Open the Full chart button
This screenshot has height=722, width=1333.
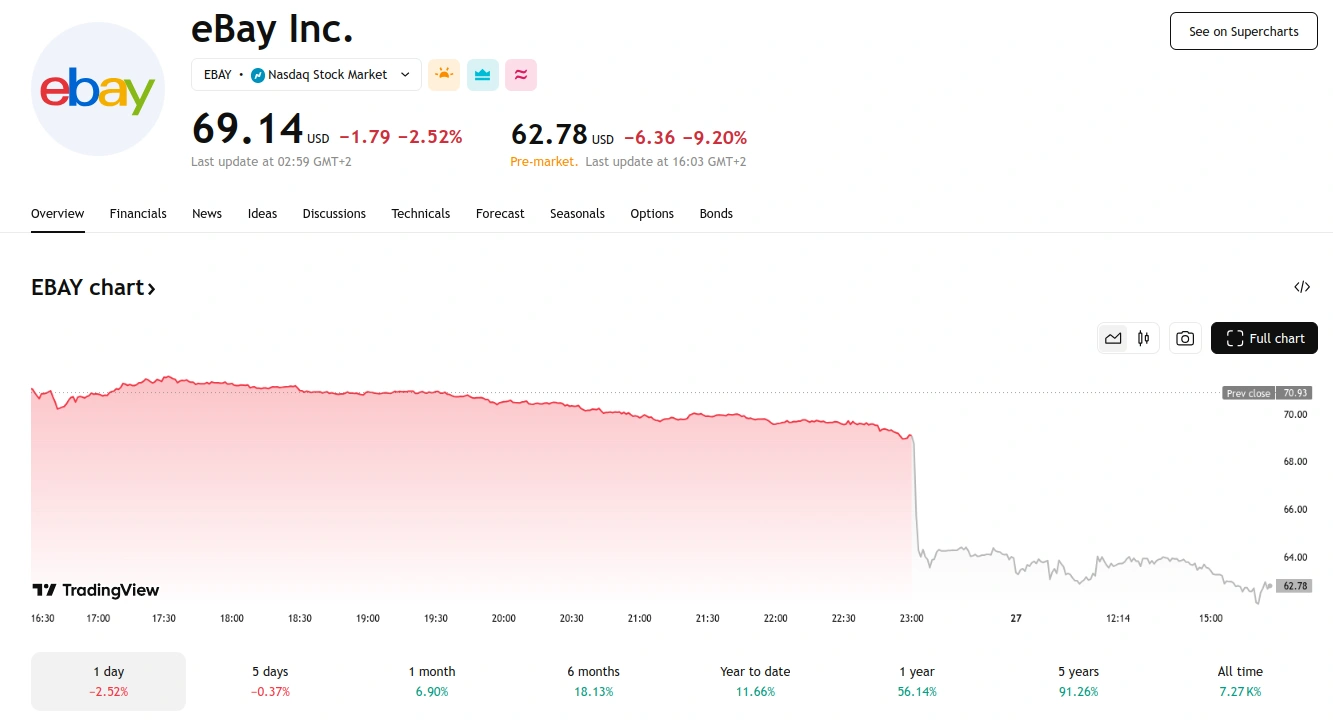coord(1264,338)
